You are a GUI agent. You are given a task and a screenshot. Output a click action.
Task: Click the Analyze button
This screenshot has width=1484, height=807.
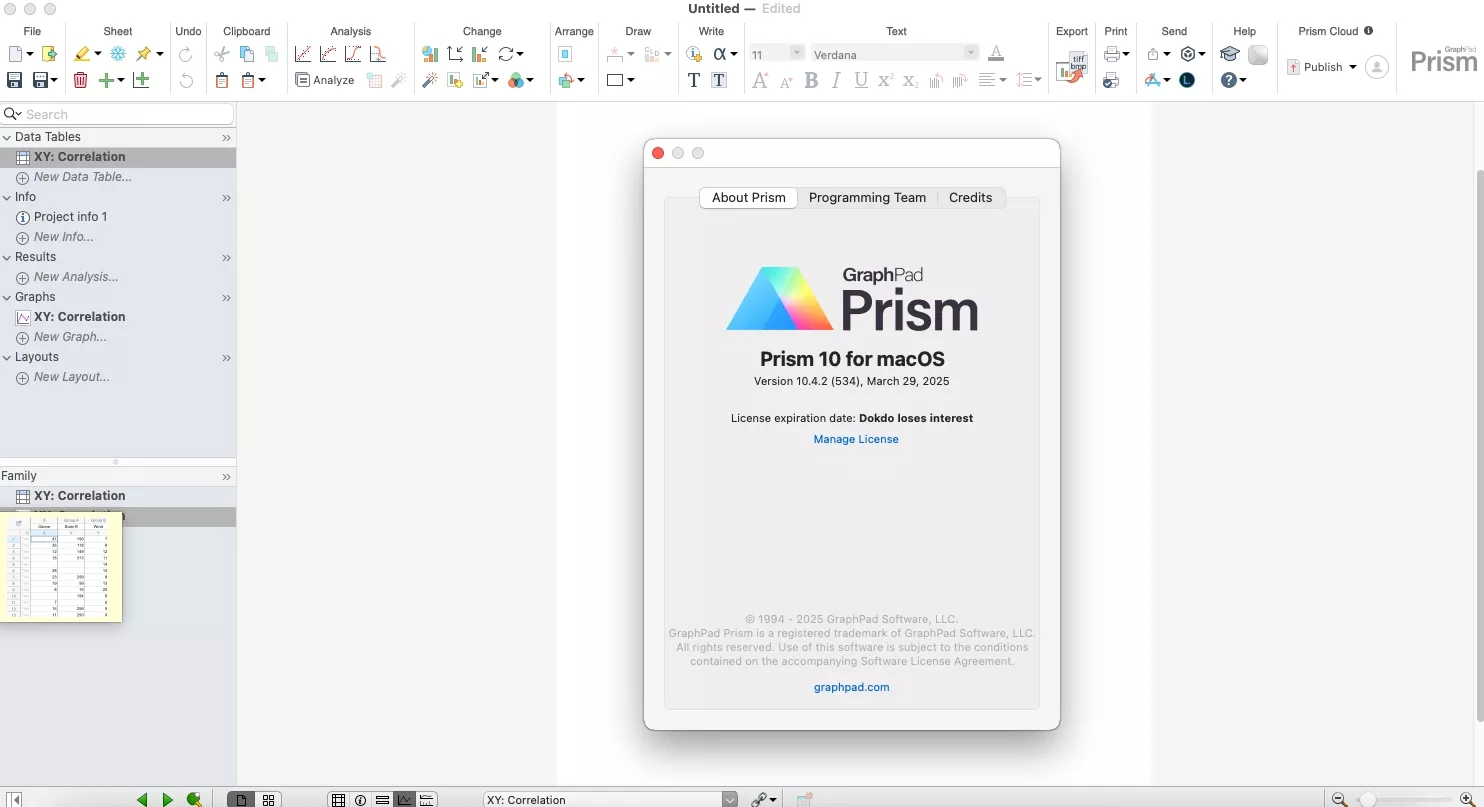click(x=325, y=80)
